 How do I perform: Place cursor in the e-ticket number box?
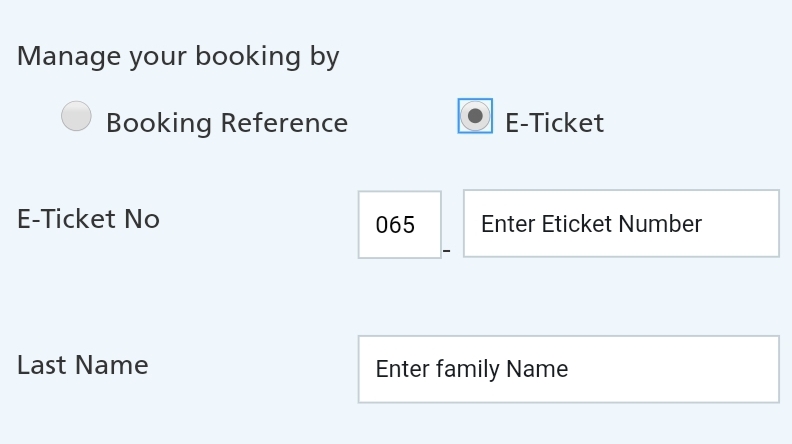pos(621,224)
